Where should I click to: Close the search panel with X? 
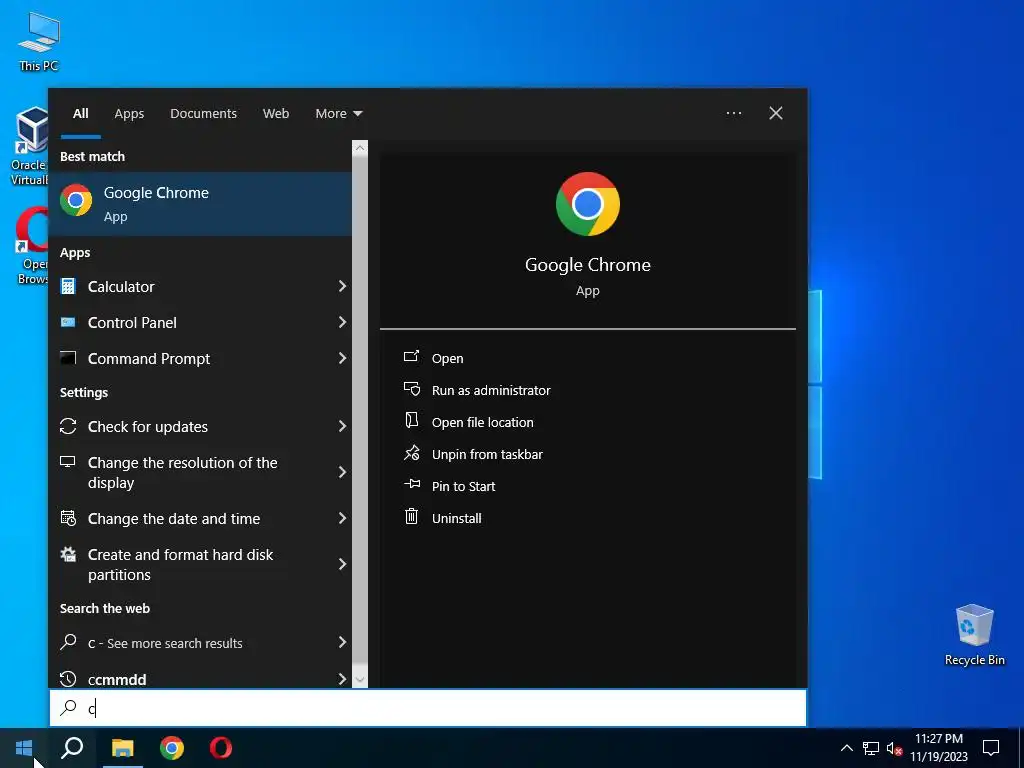(x=776, y=113)
